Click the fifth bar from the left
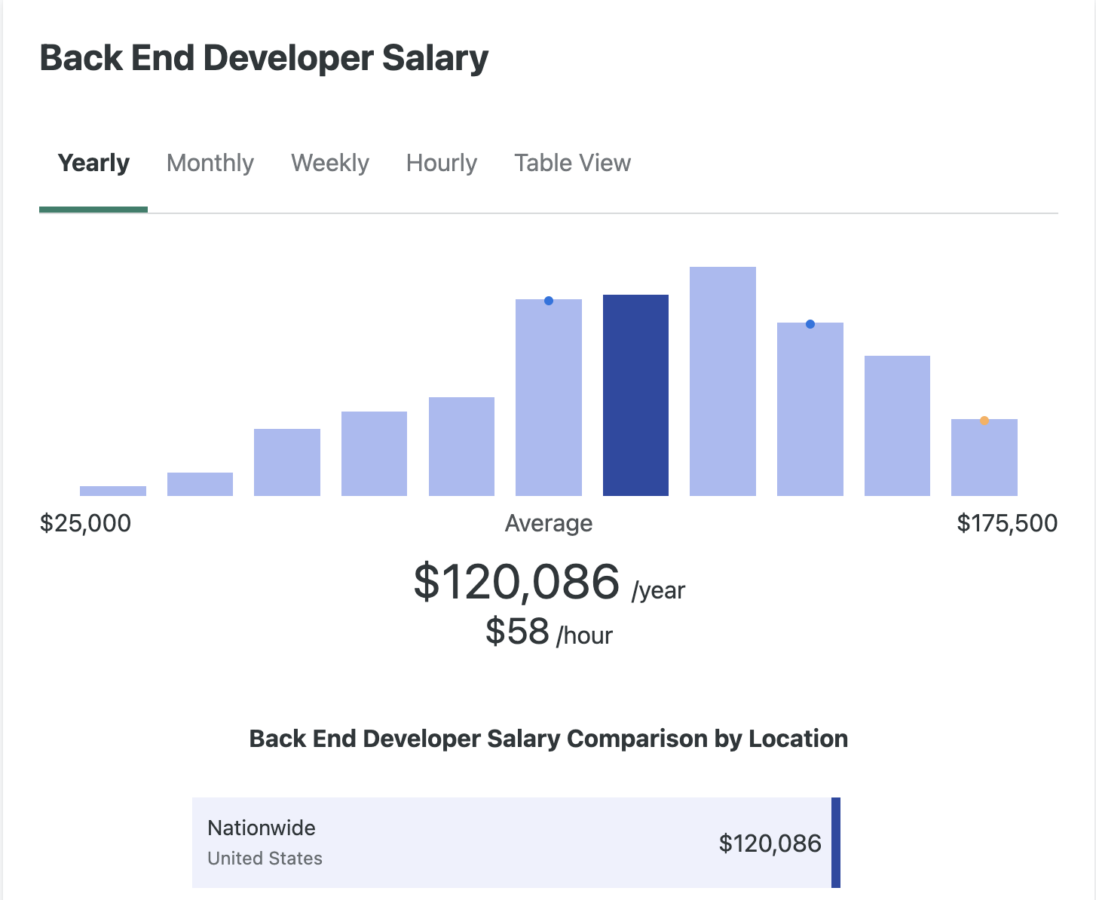This screenshot has height=900, width=1096. tap(461, 446)
